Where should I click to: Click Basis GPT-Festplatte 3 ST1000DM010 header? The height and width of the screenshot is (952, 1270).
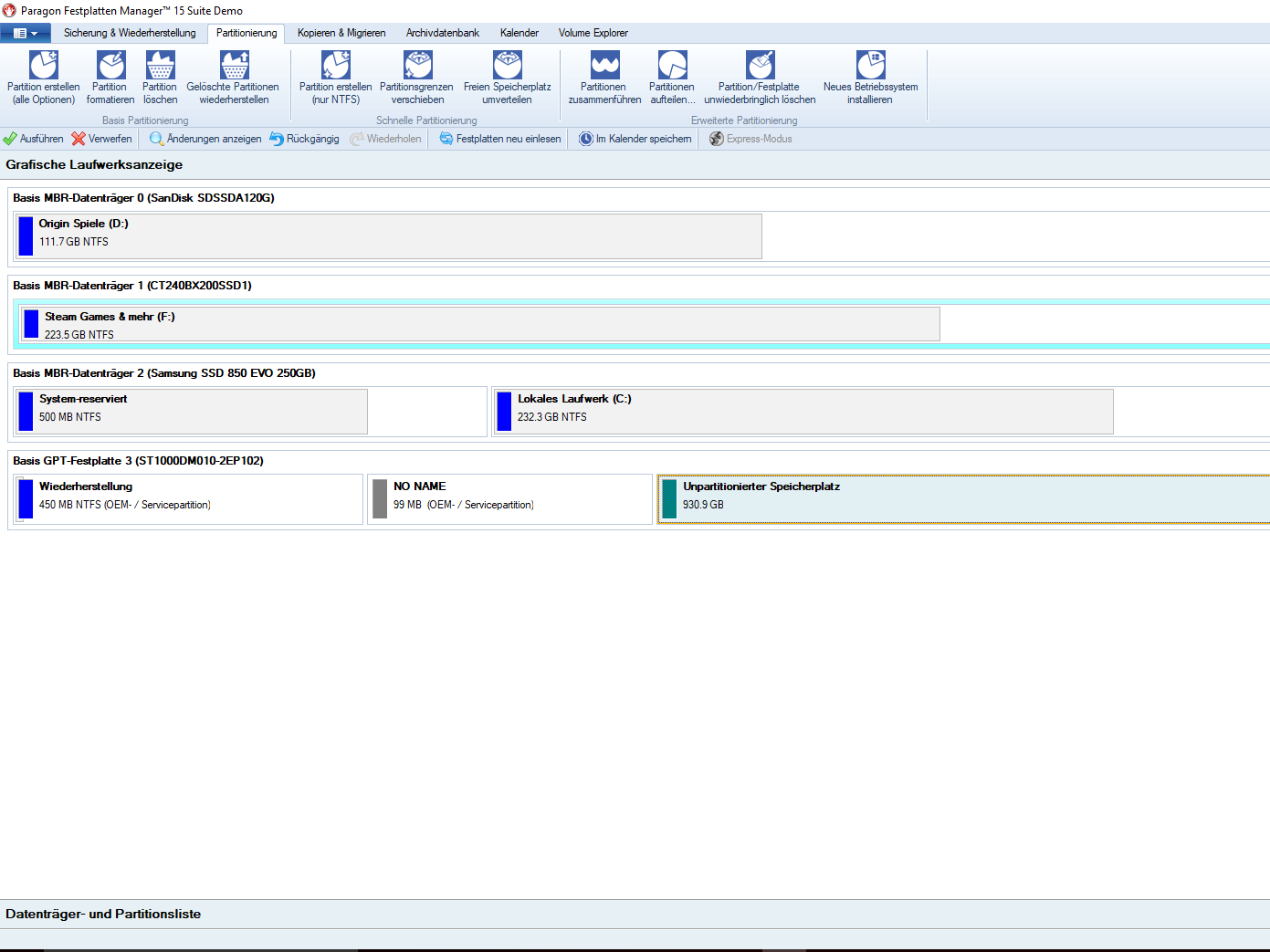tap(138, 461)
